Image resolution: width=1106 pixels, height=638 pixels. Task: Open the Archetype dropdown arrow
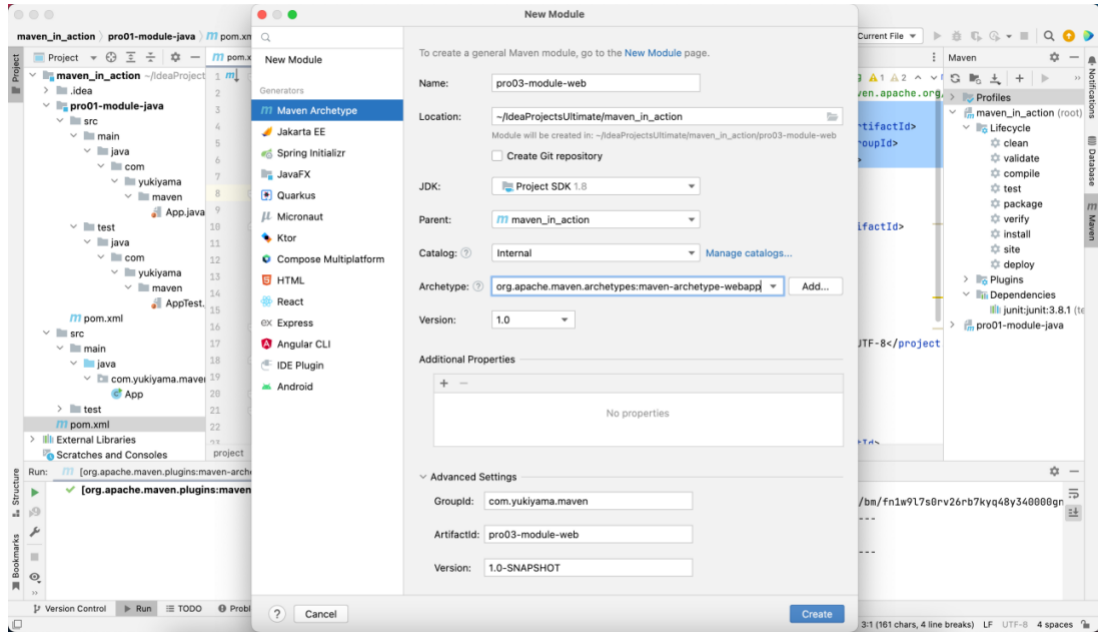(773, 286)
